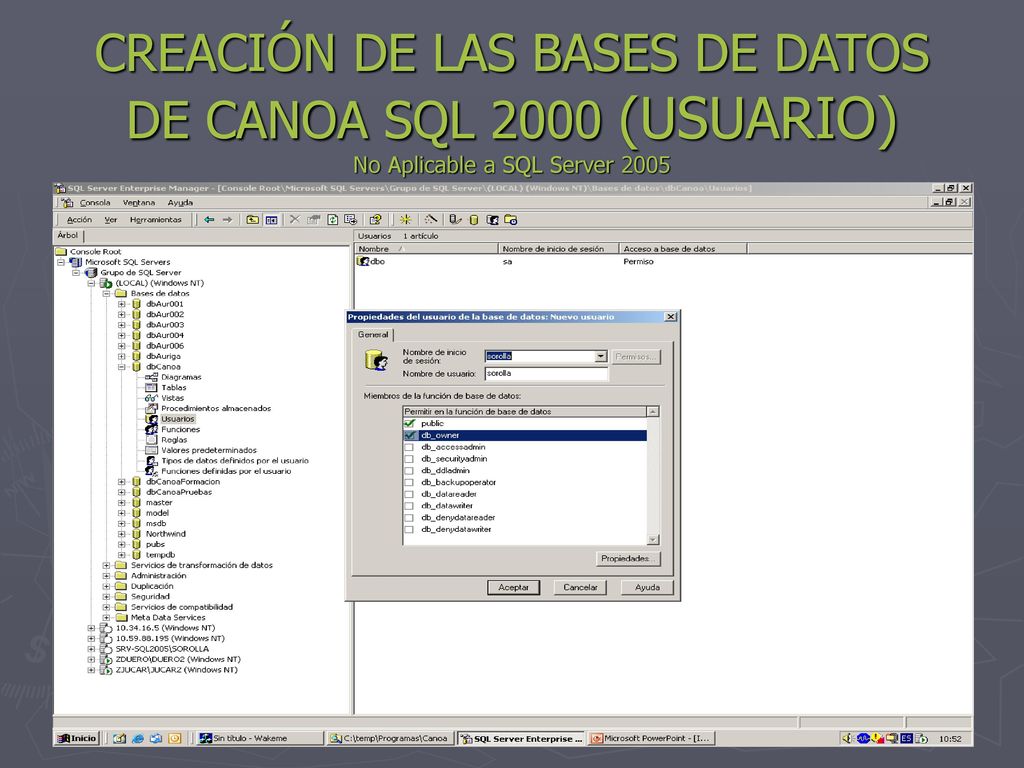Enable the db_ddladmin checkbox

point(409,471)
